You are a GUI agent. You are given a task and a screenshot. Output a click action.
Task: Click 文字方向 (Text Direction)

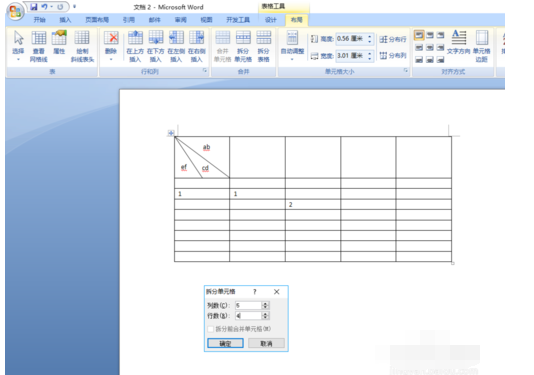(458, 42)
